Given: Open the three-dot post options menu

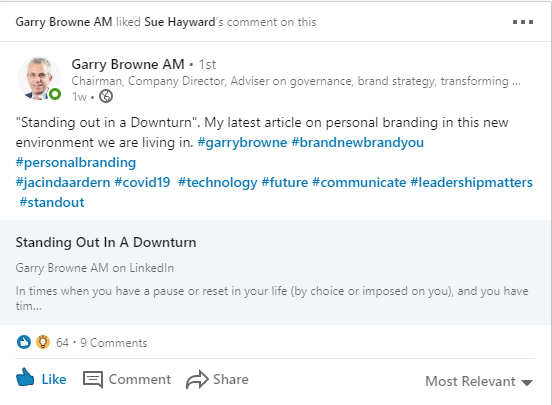Looking at the screenshot, I should pos(523,22).
